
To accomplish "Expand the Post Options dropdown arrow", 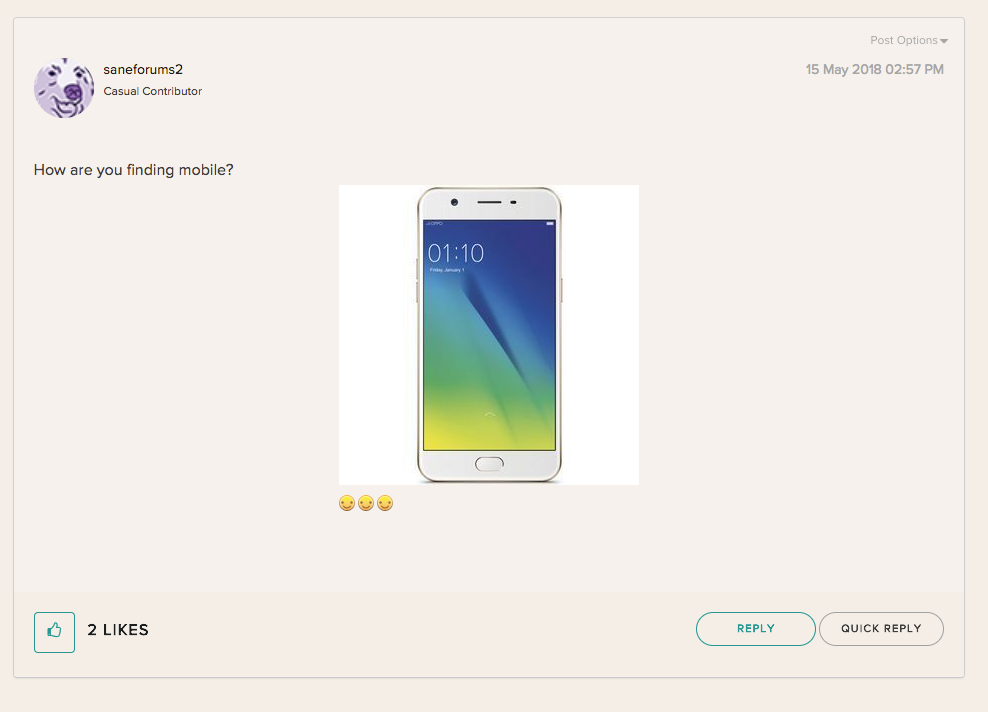I will click(x=944, y=41).
